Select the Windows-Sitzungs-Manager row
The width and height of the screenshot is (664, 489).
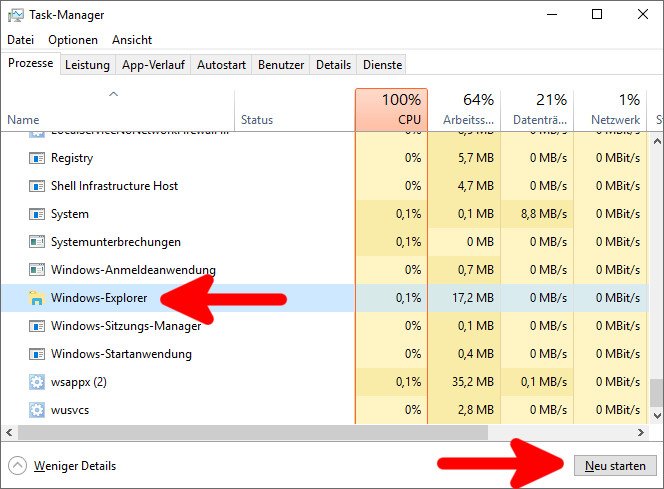coord(324,326)
